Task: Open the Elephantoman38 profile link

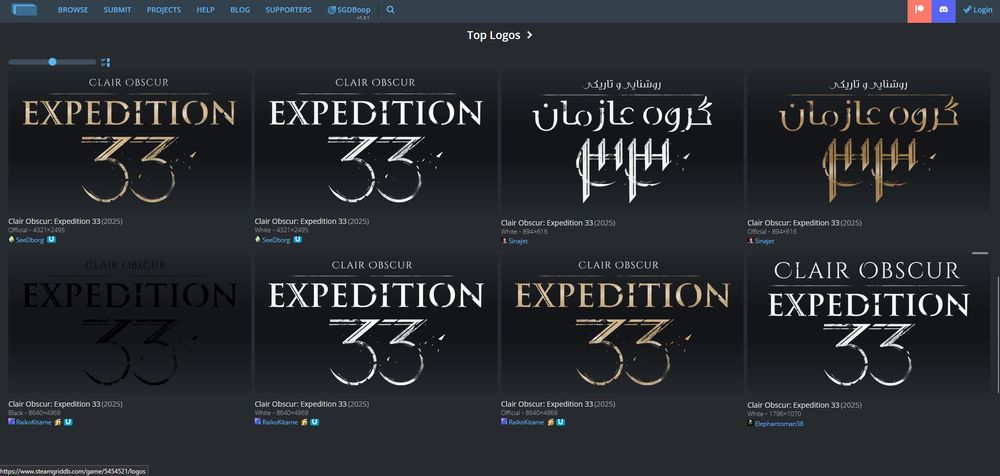Action: pos(779,424)
